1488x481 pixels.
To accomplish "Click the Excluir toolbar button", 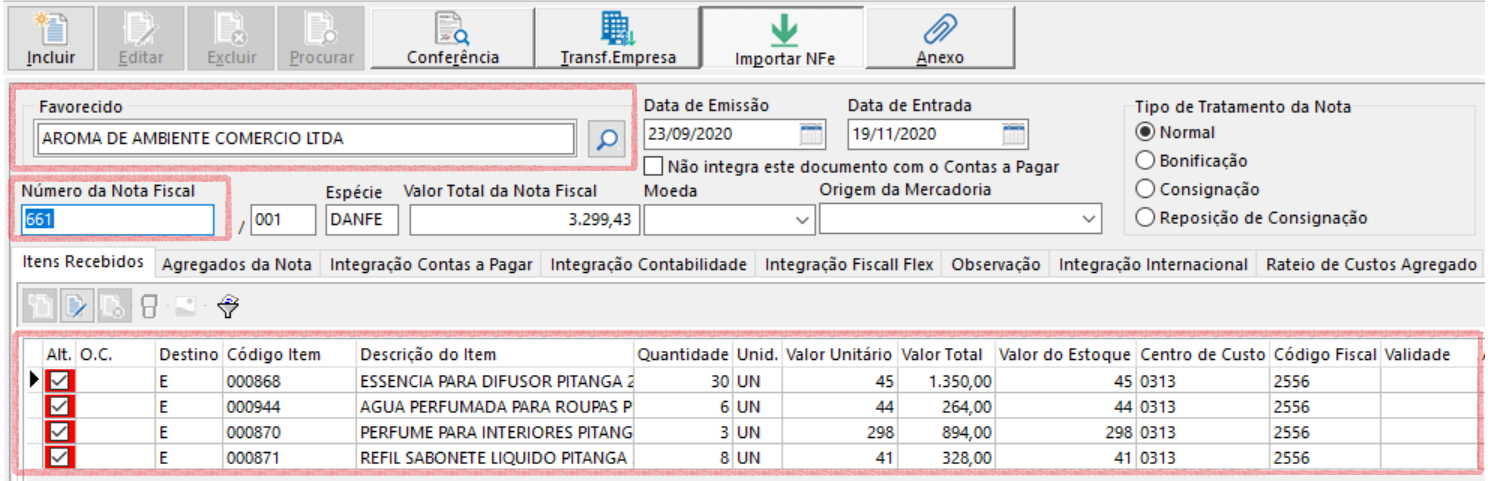I will 231,38.
